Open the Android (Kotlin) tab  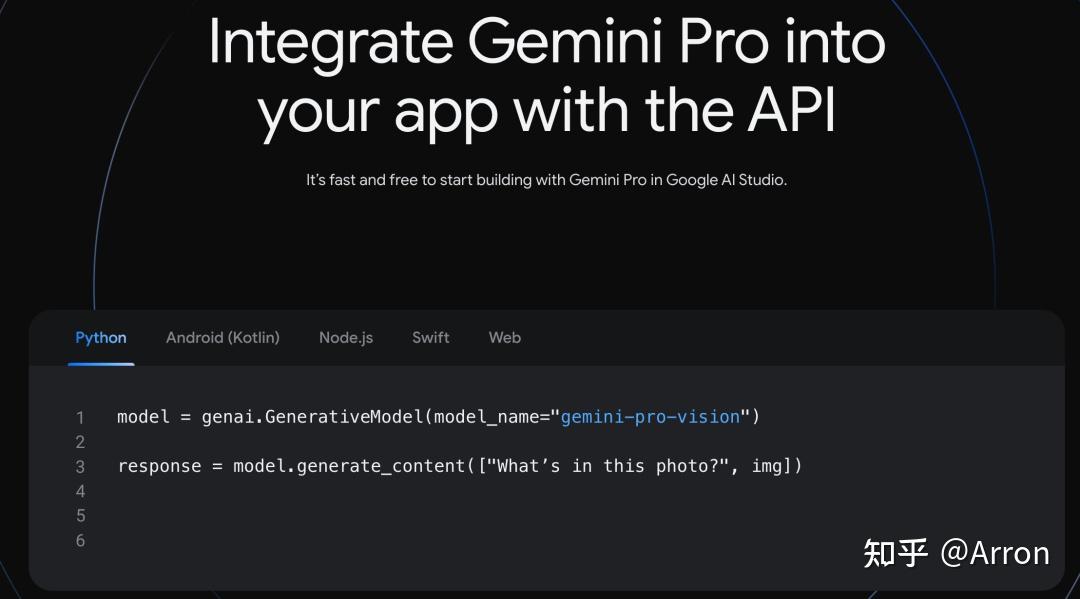(222, 337)
